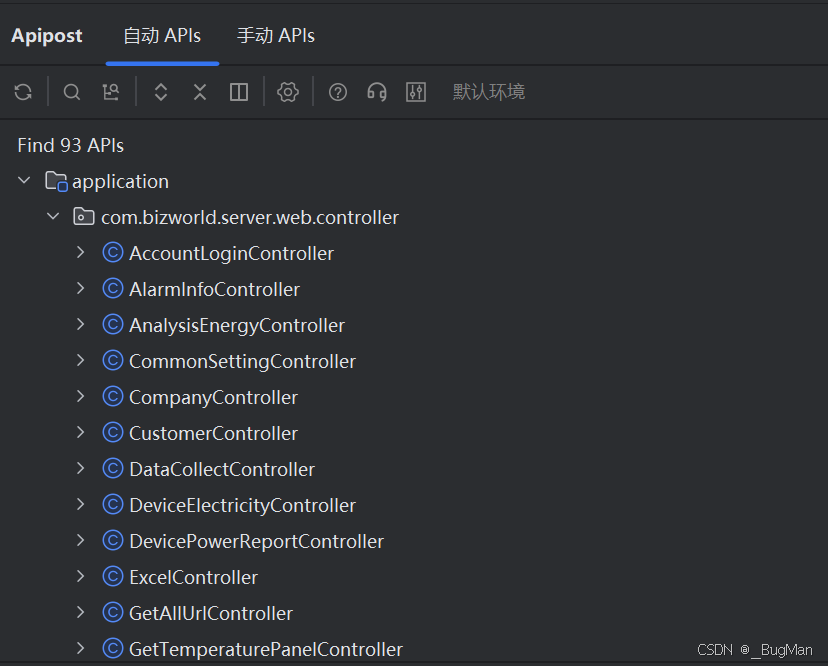
Task: Expand the DataCollectController node
Action: pyautogui.click(x=81, y=468)
